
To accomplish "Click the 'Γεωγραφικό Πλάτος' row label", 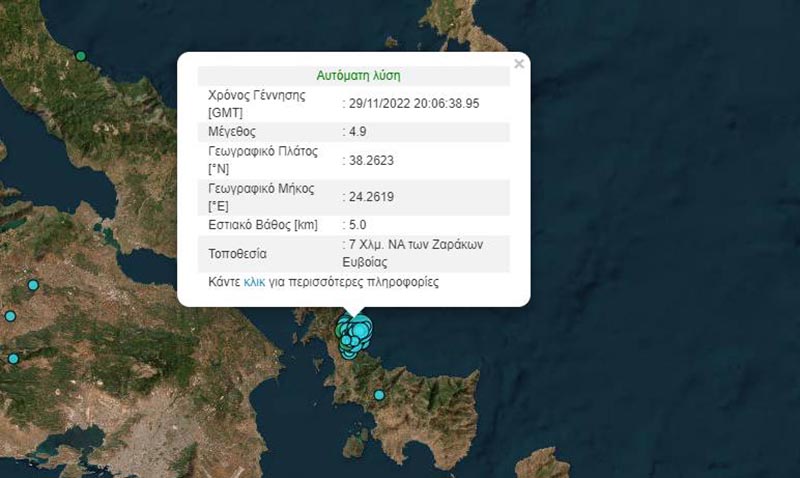I will coord(262,151).
